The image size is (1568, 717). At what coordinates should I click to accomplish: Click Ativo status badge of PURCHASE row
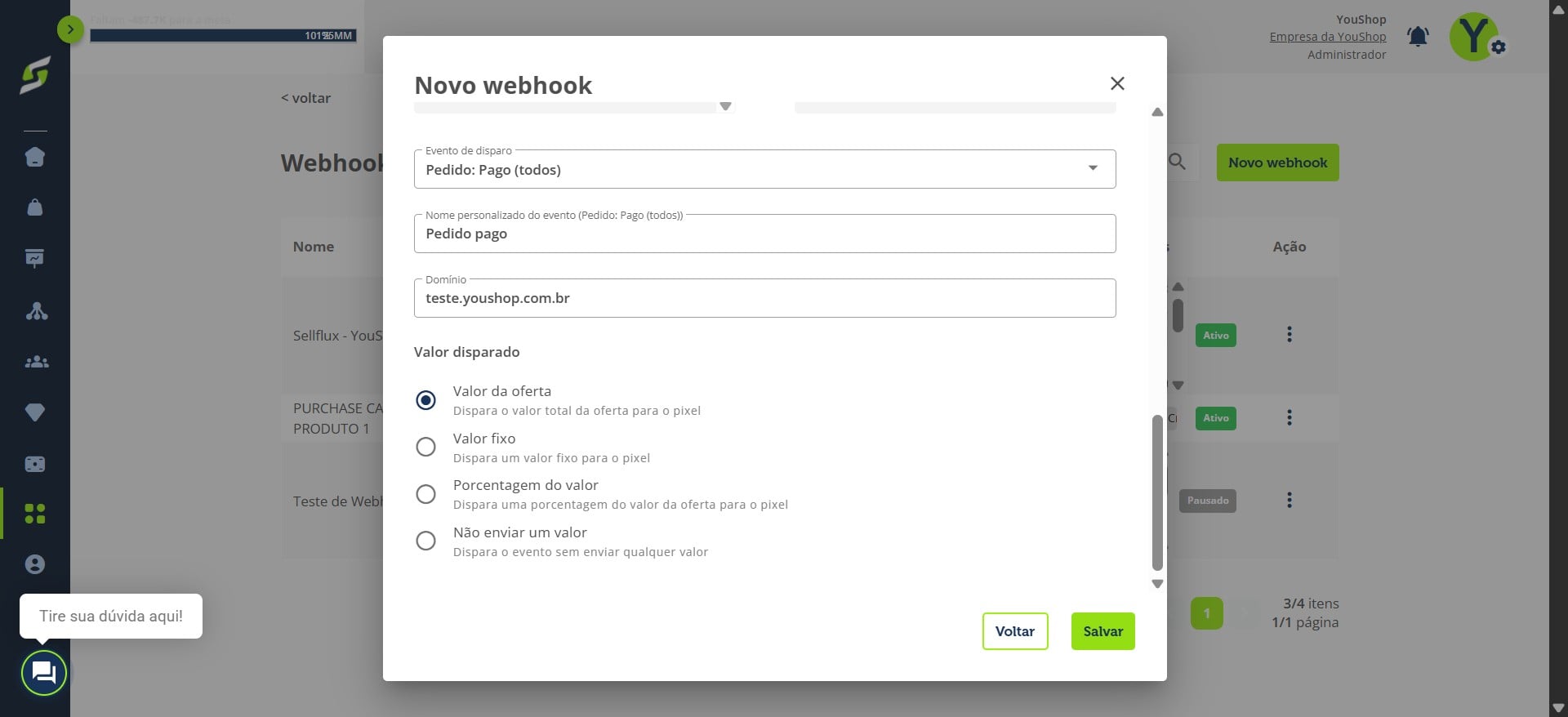pyautogui.click(x=1215, y=418)
